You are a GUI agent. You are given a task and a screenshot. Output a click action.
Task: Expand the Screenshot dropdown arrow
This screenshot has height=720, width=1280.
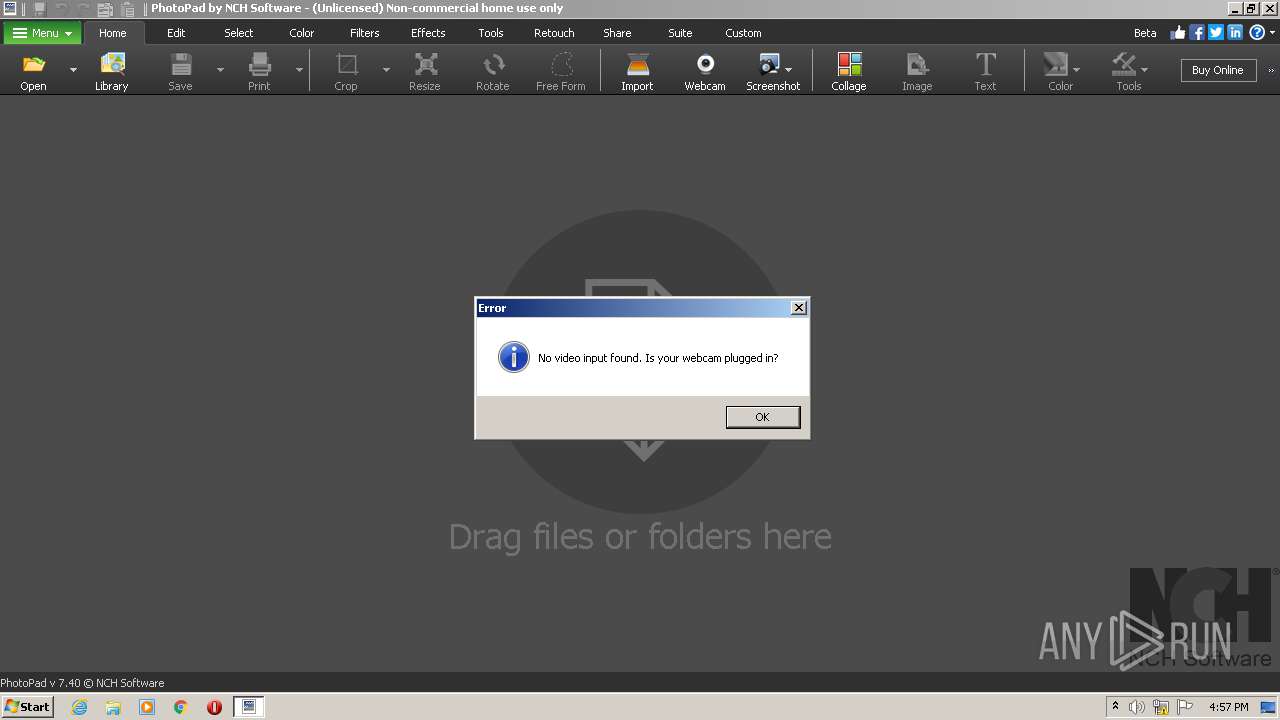[789, 69]
